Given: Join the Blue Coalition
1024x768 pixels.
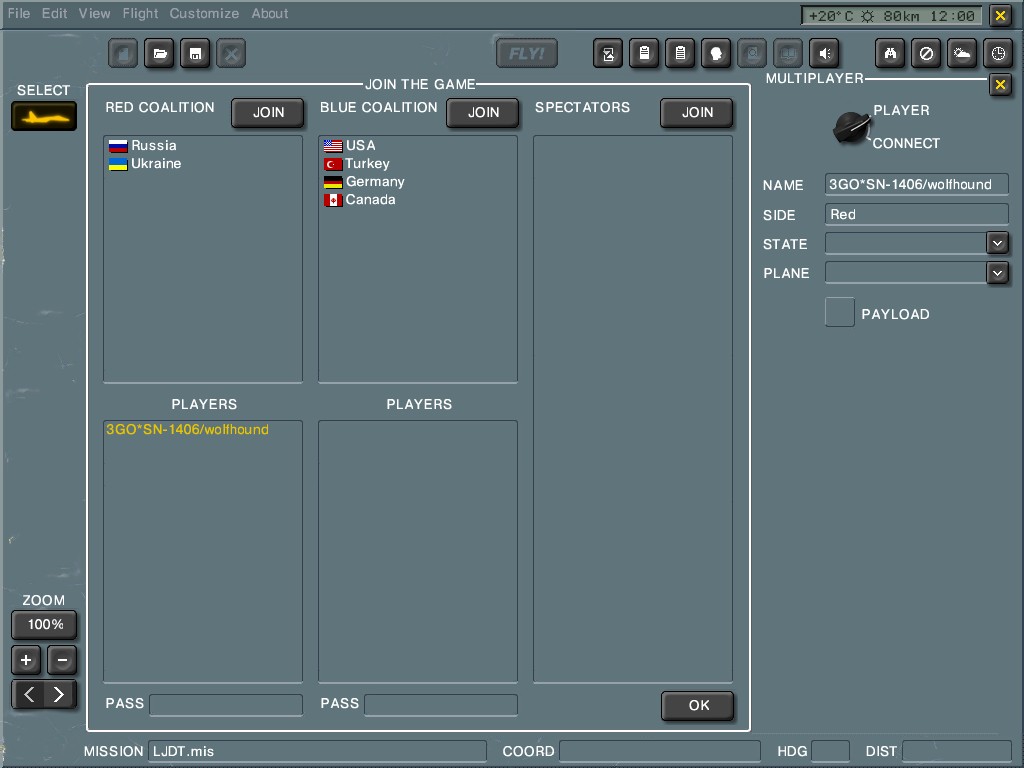Looking at the screenshot, I should point(483,112).
